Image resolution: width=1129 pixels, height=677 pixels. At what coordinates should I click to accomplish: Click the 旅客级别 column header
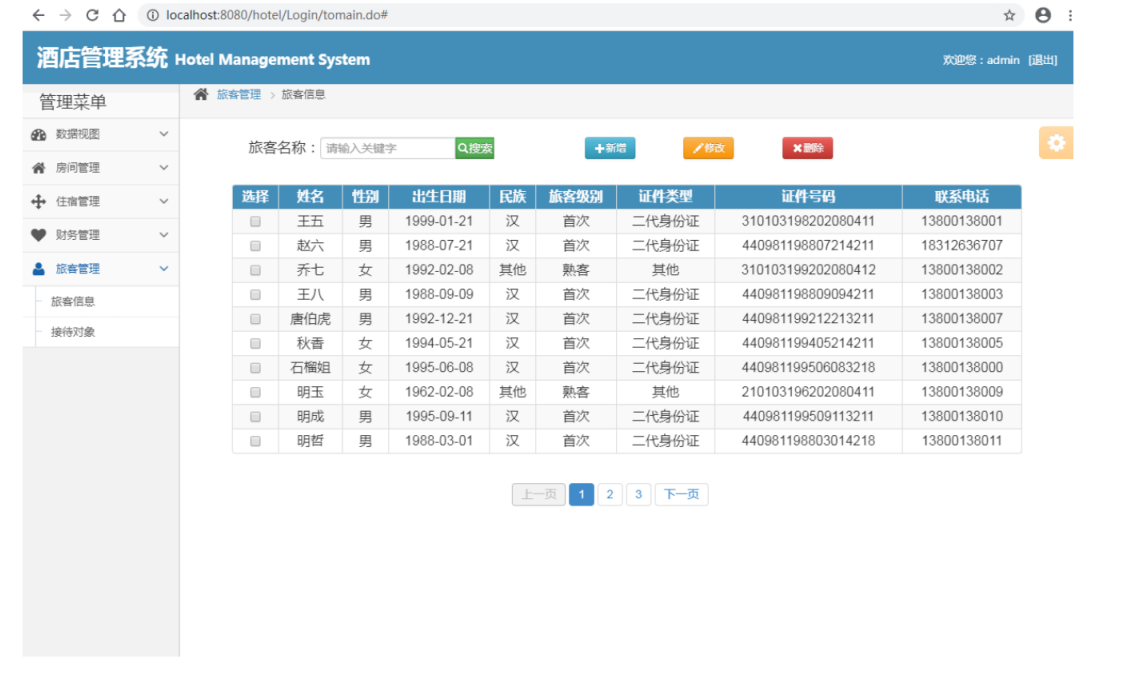[x=576, y=197]
